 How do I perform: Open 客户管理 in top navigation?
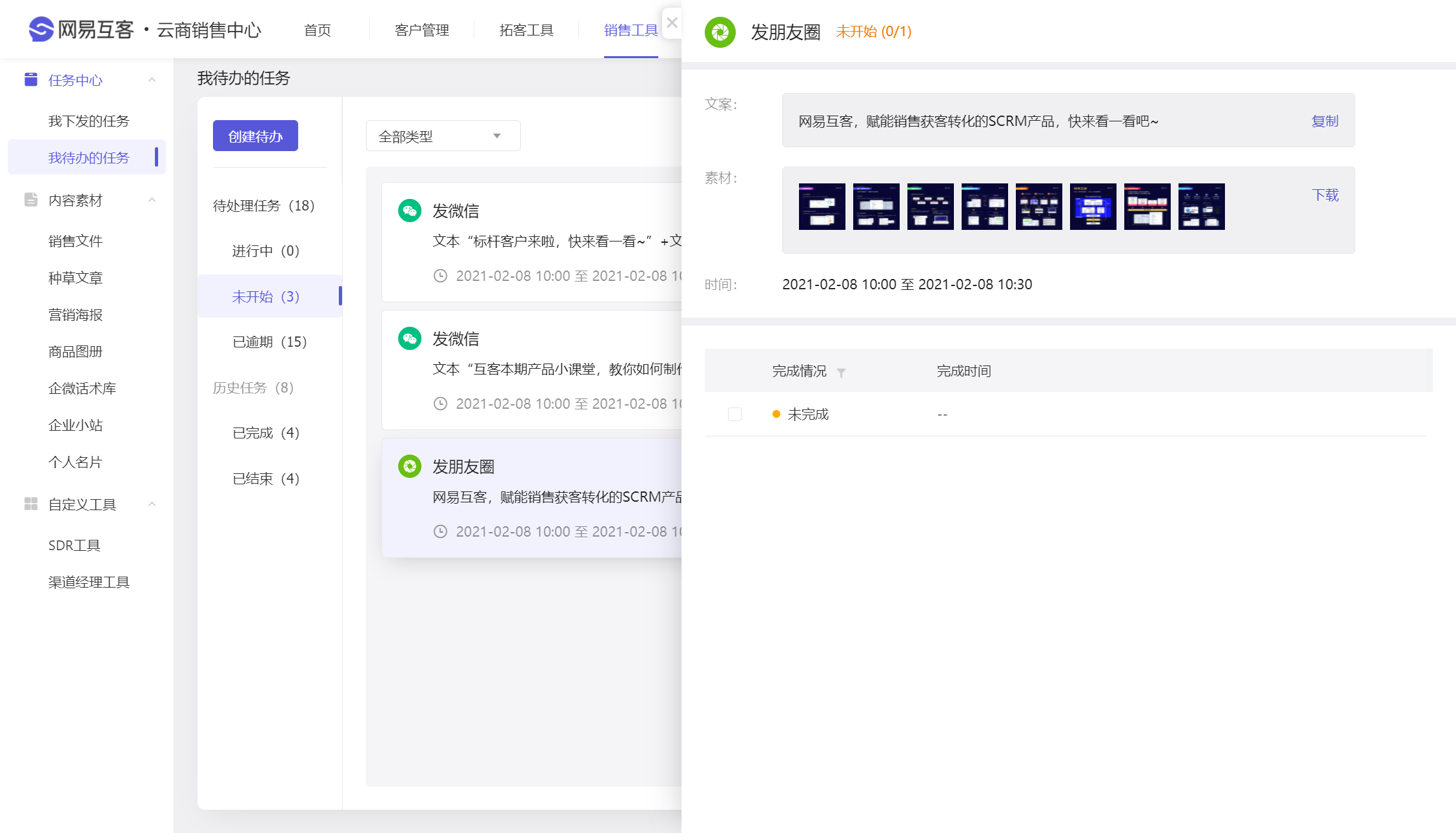tap(421, 30)
